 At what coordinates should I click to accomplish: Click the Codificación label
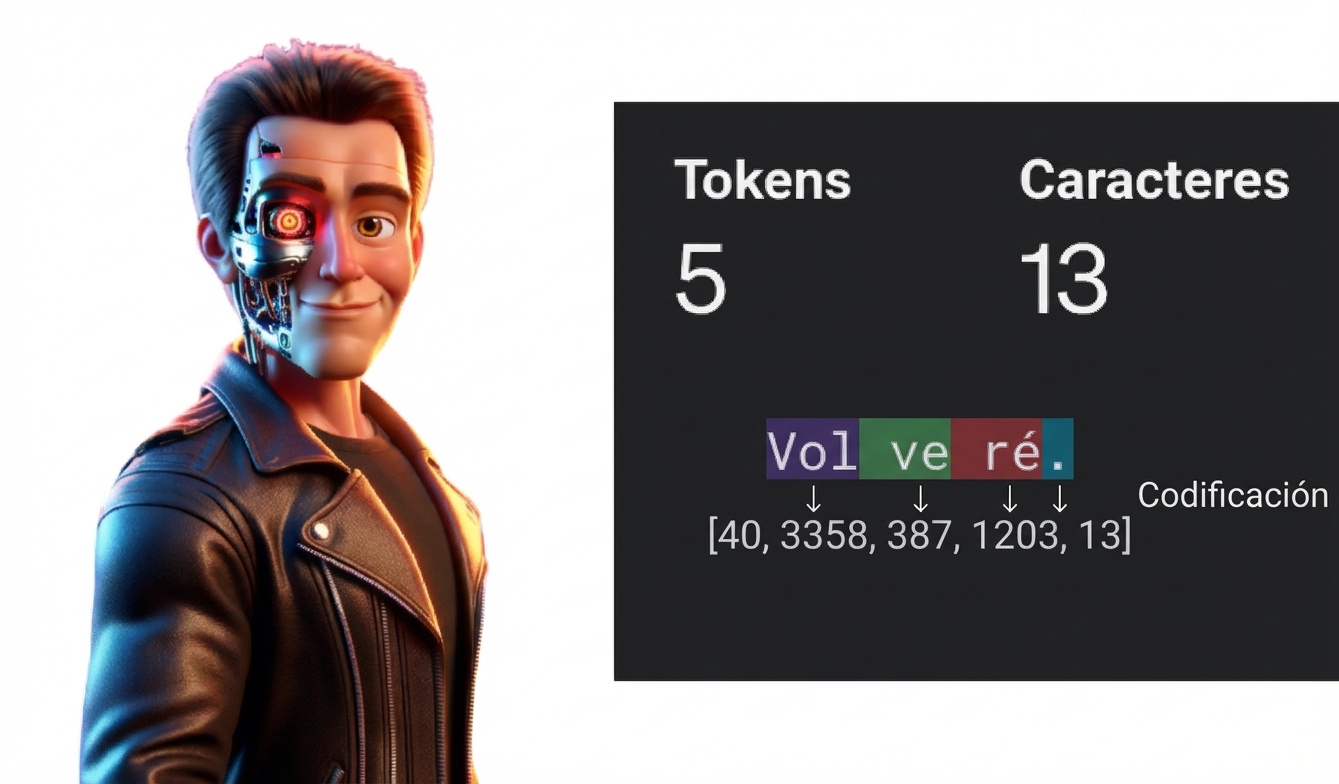[x=1233, y=494]
